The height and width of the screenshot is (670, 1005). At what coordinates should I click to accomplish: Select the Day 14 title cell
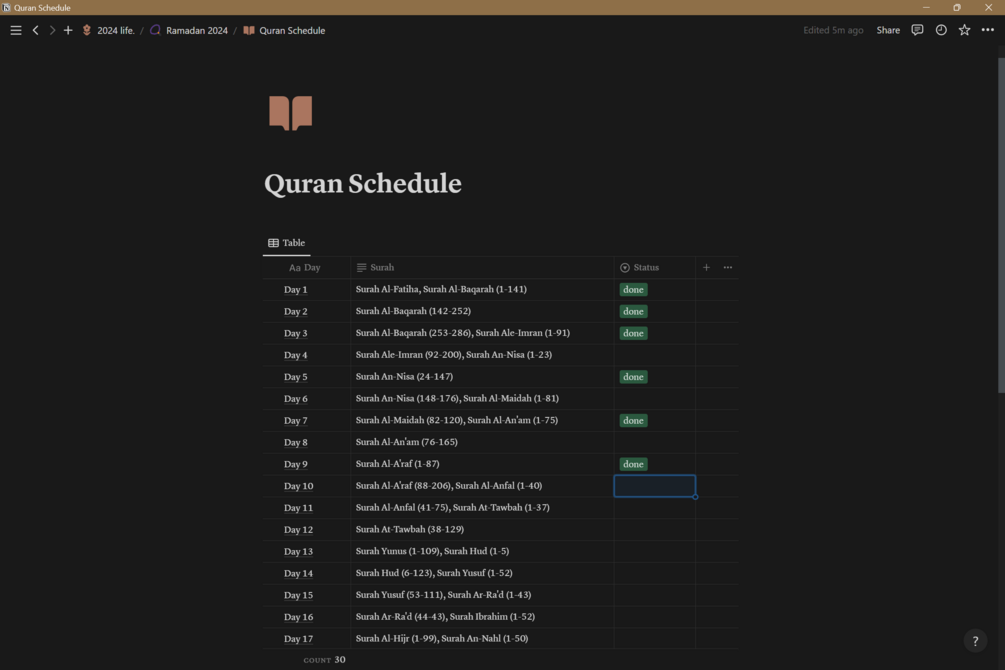click(306, 573)
